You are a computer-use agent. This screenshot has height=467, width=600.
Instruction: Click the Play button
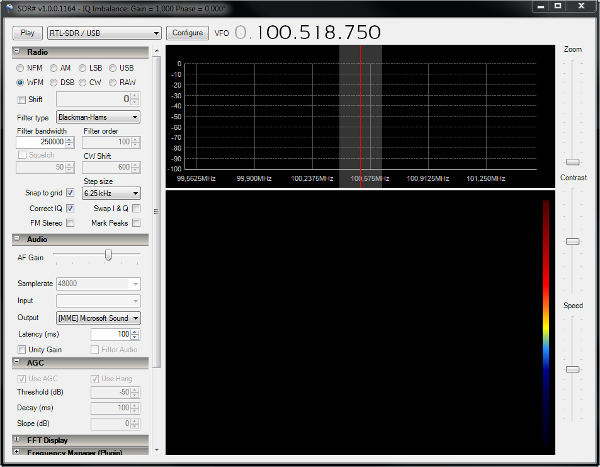(27, 33)
